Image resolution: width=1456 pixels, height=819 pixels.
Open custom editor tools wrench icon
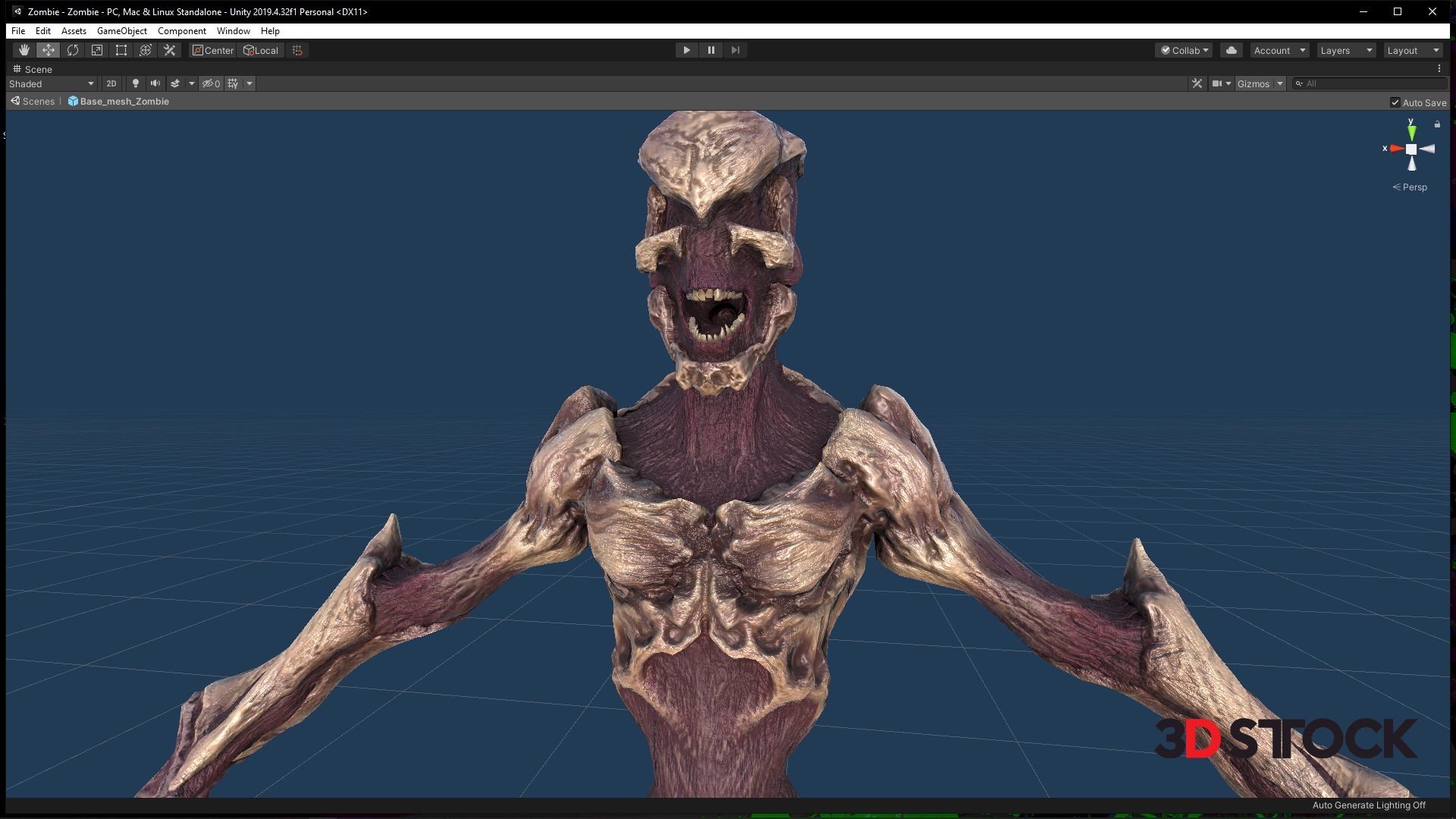pos(170,50)
